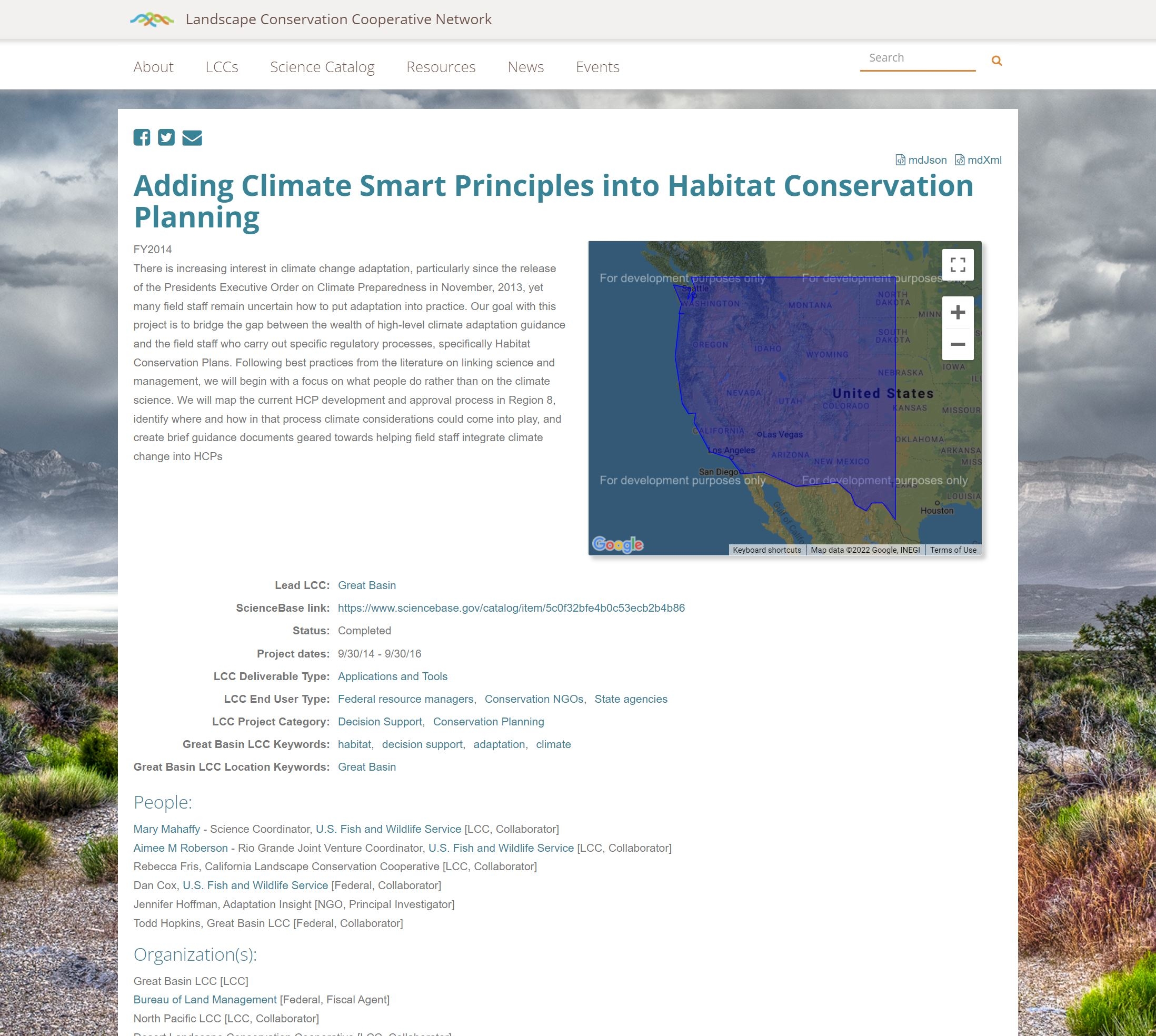1156x1036 pixels.
Task: Click Mary Mahaffy person link
Action: 167,829
